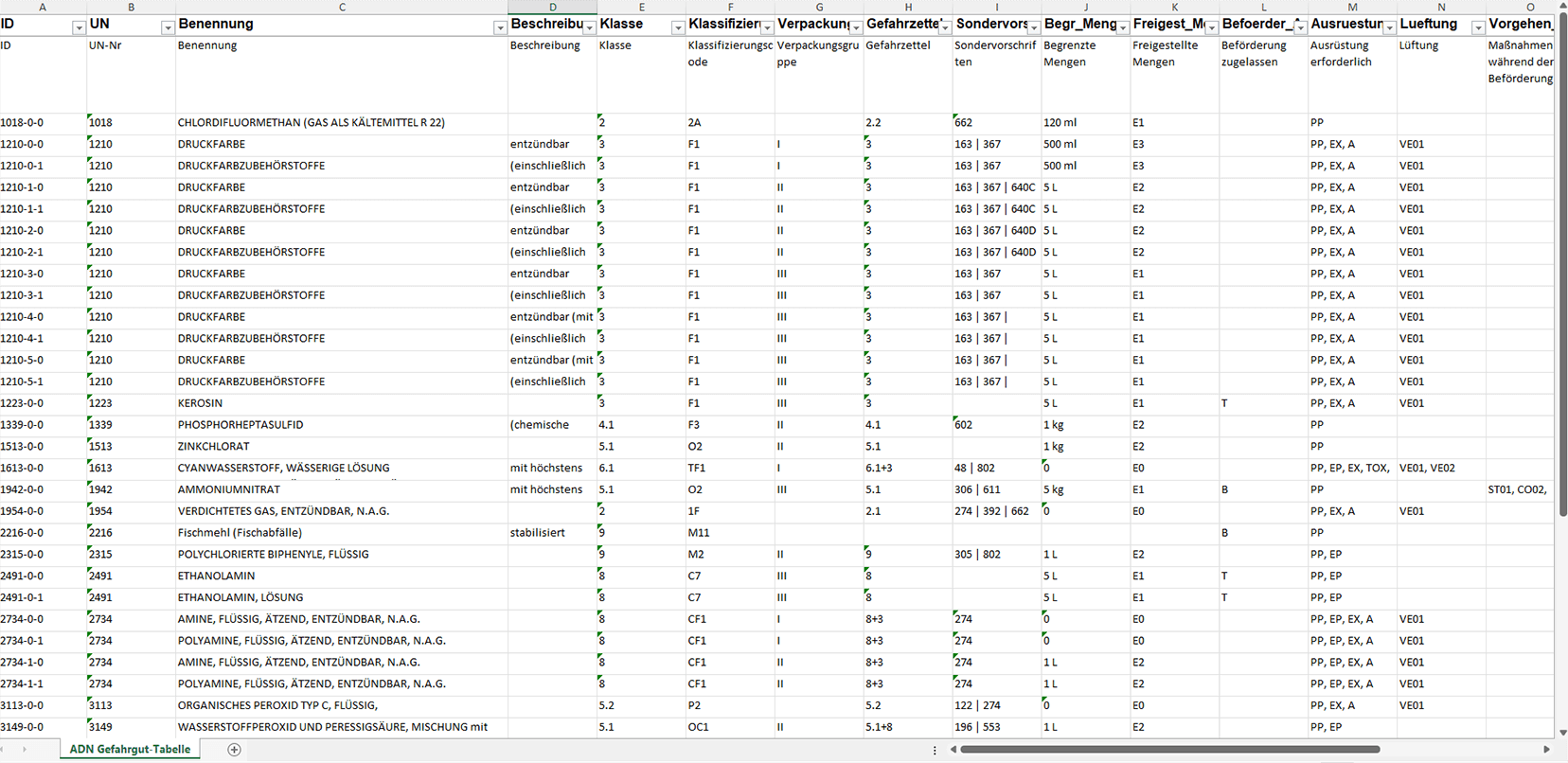Select cell POLYCHLORIERTE BIPHENYLE, FLÜSSIG
The height and width of the screenshot is (763, 1568).
pyautogui.click(x=342, y=555)
